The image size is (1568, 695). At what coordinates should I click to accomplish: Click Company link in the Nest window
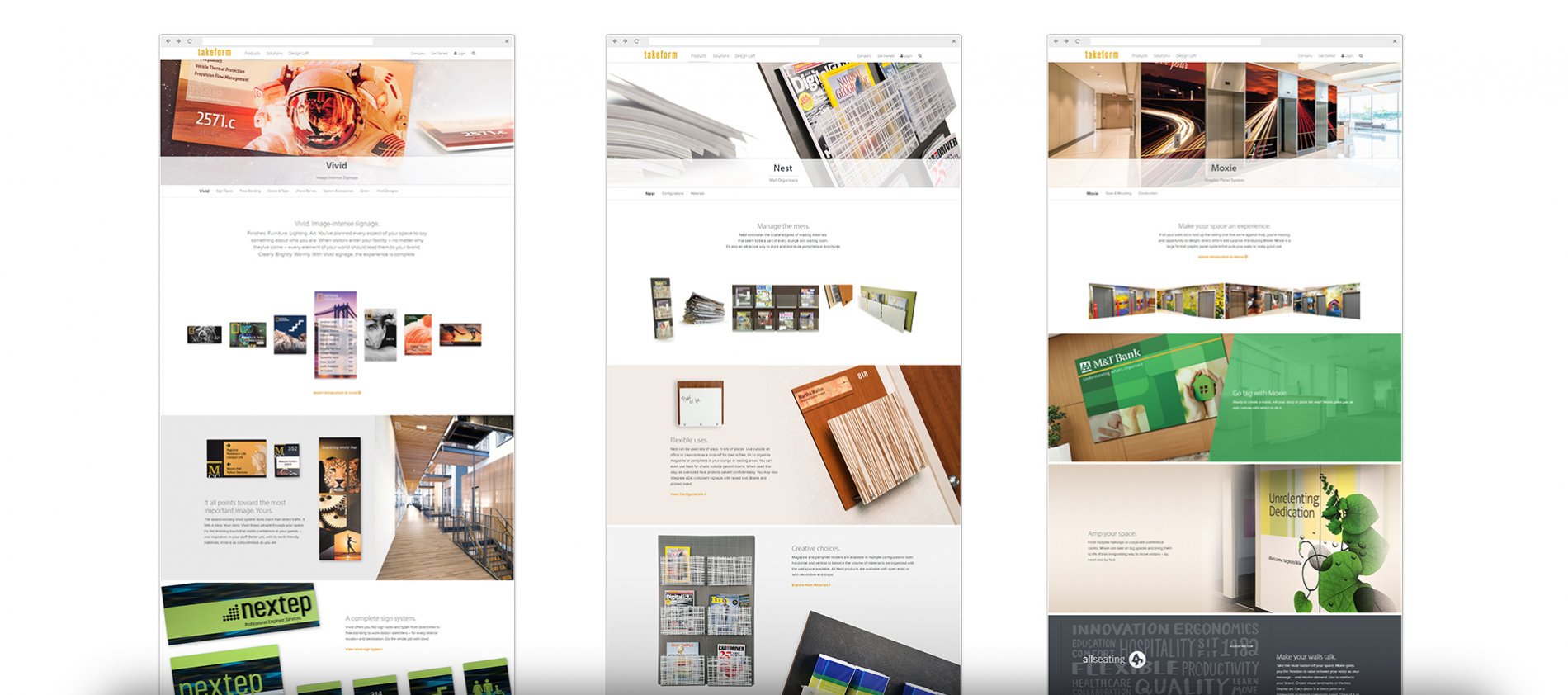click(x=864, y=56)
